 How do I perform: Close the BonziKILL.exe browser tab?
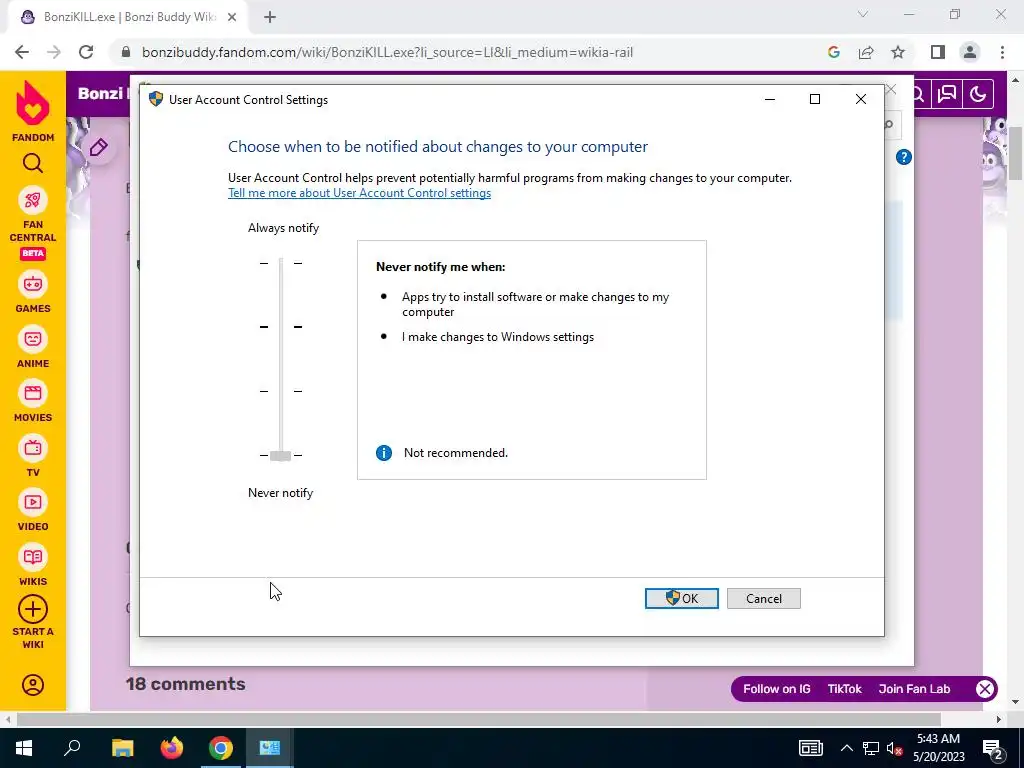point(232,18)
